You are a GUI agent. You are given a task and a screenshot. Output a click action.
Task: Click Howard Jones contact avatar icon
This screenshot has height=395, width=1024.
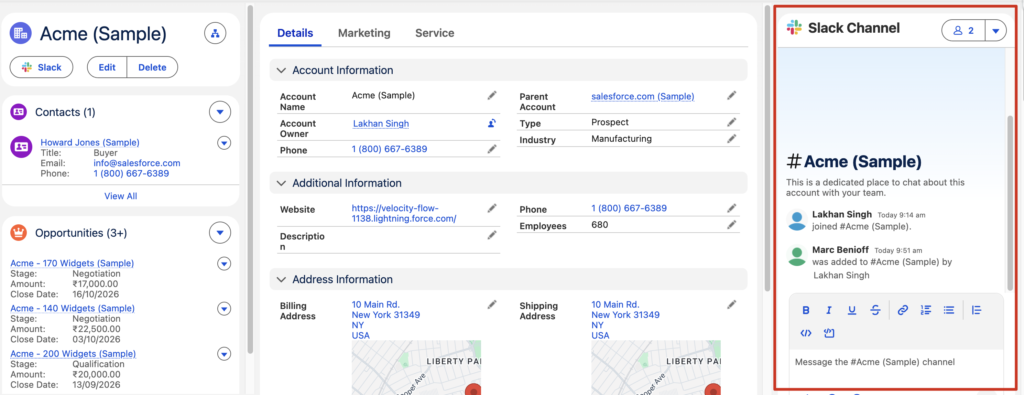pyautogui.click(x=21, y=146)
